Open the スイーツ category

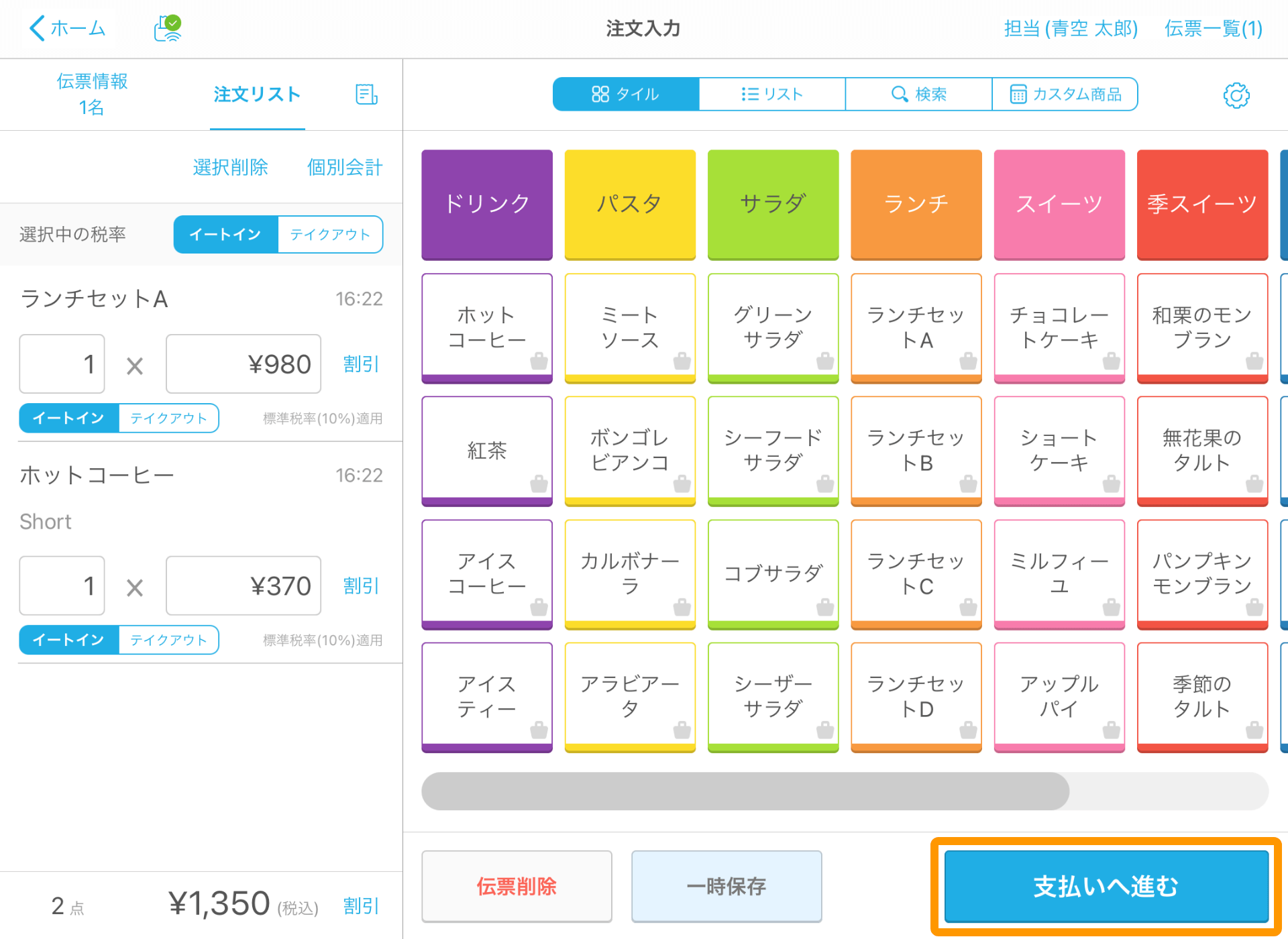coord(1059,205)
